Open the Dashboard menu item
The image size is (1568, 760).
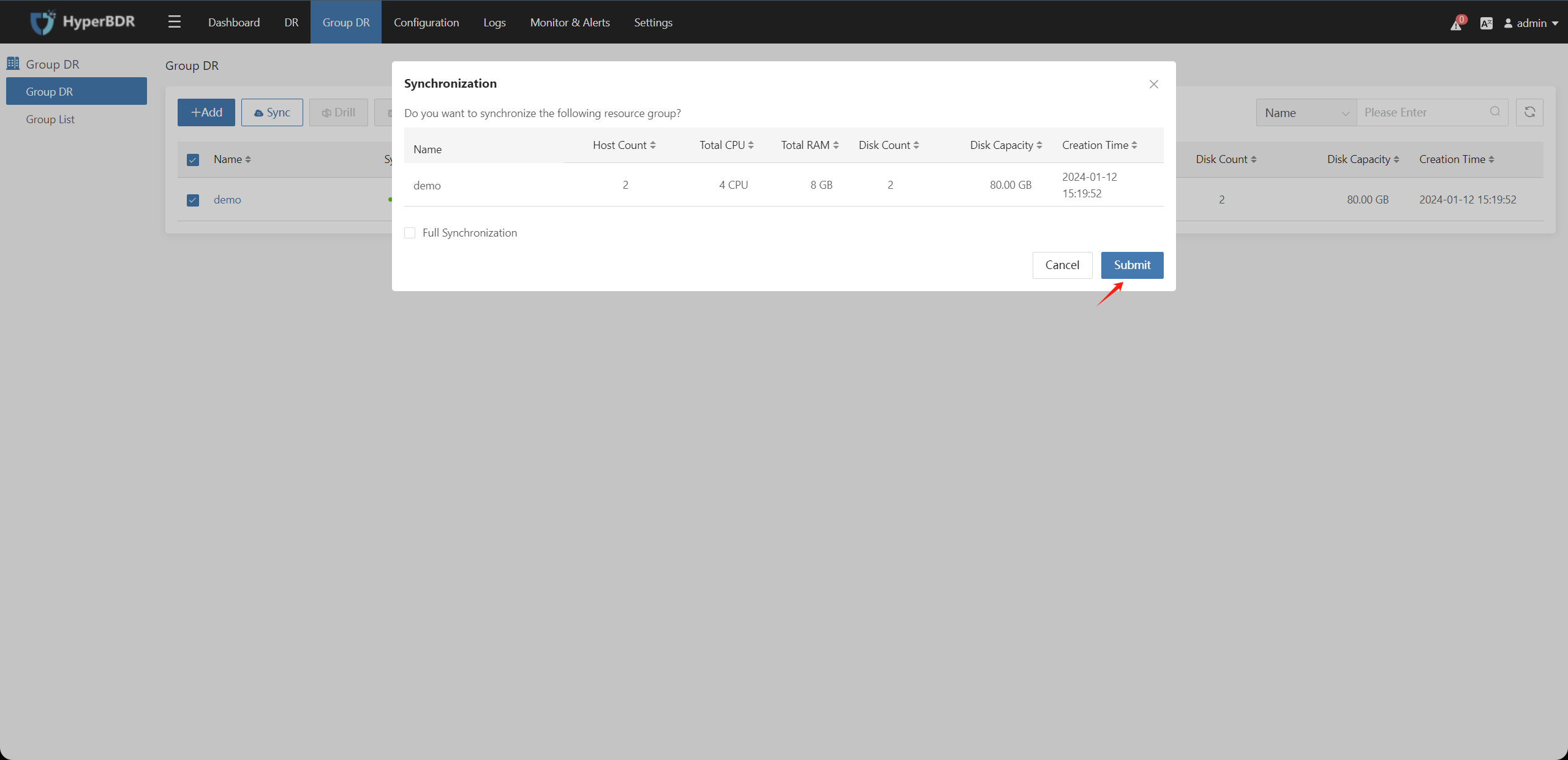234,22
